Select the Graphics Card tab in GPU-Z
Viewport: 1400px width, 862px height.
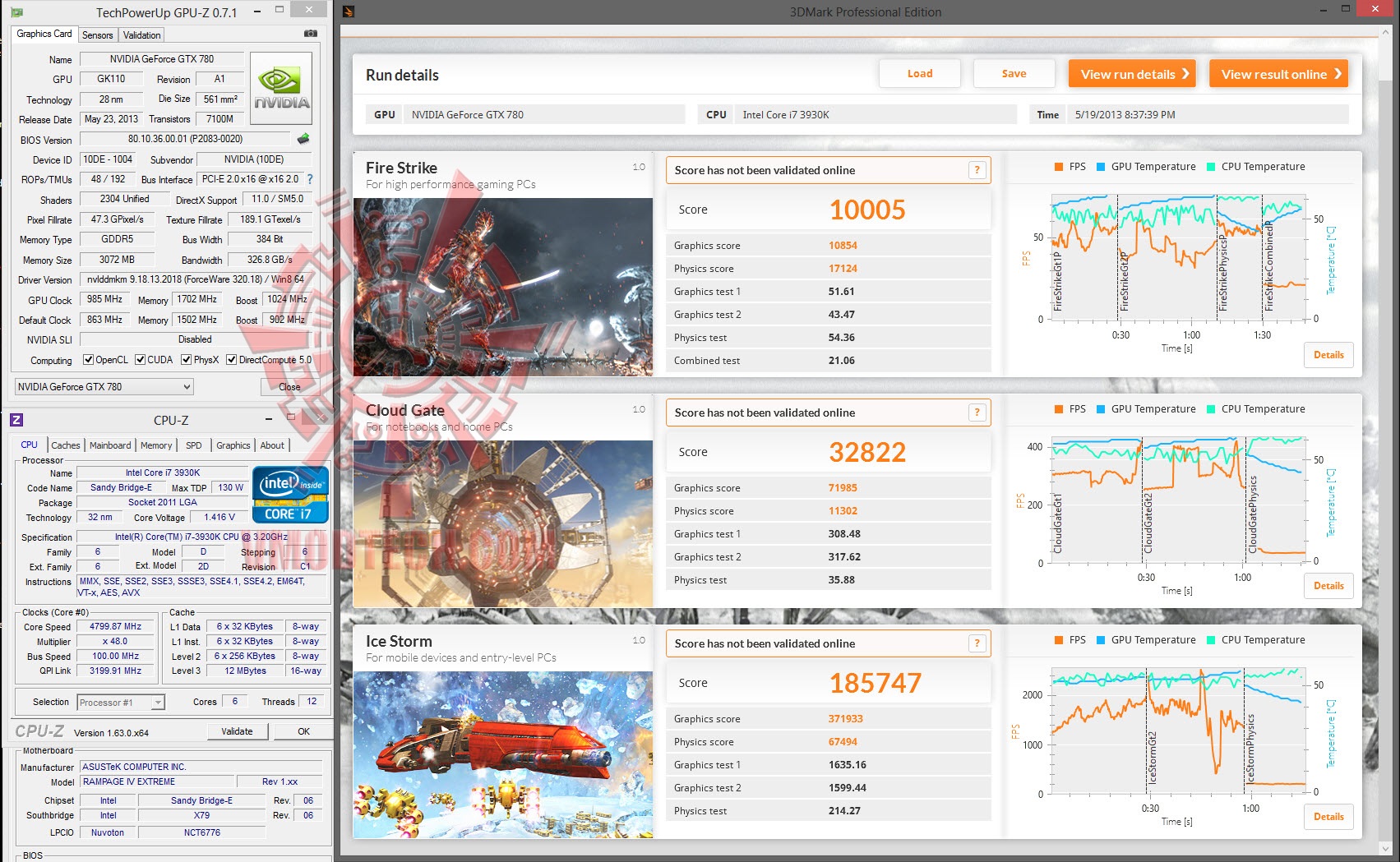coord(44,34)
